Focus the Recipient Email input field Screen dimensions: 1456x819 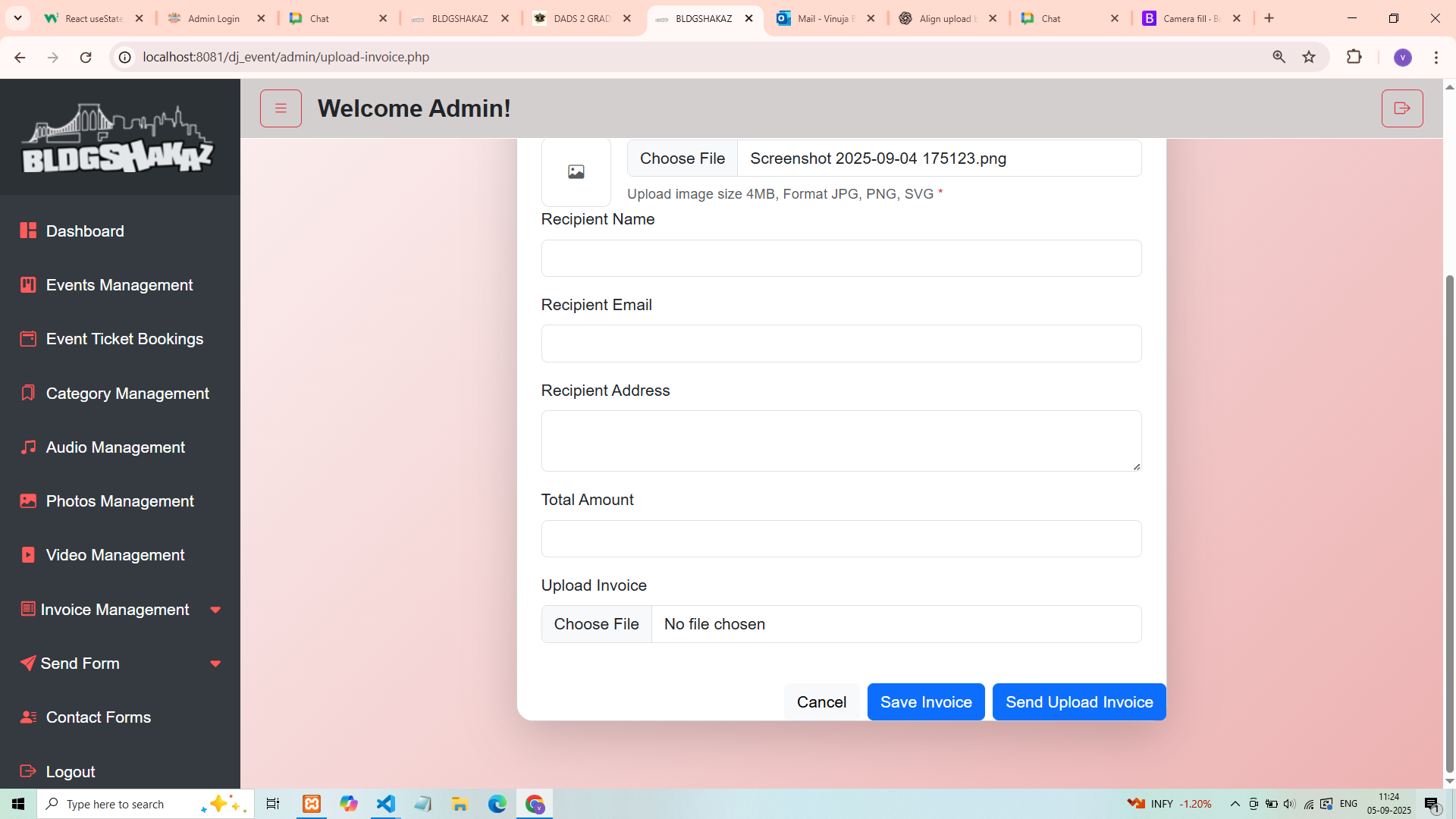click(x=840, y=344)
